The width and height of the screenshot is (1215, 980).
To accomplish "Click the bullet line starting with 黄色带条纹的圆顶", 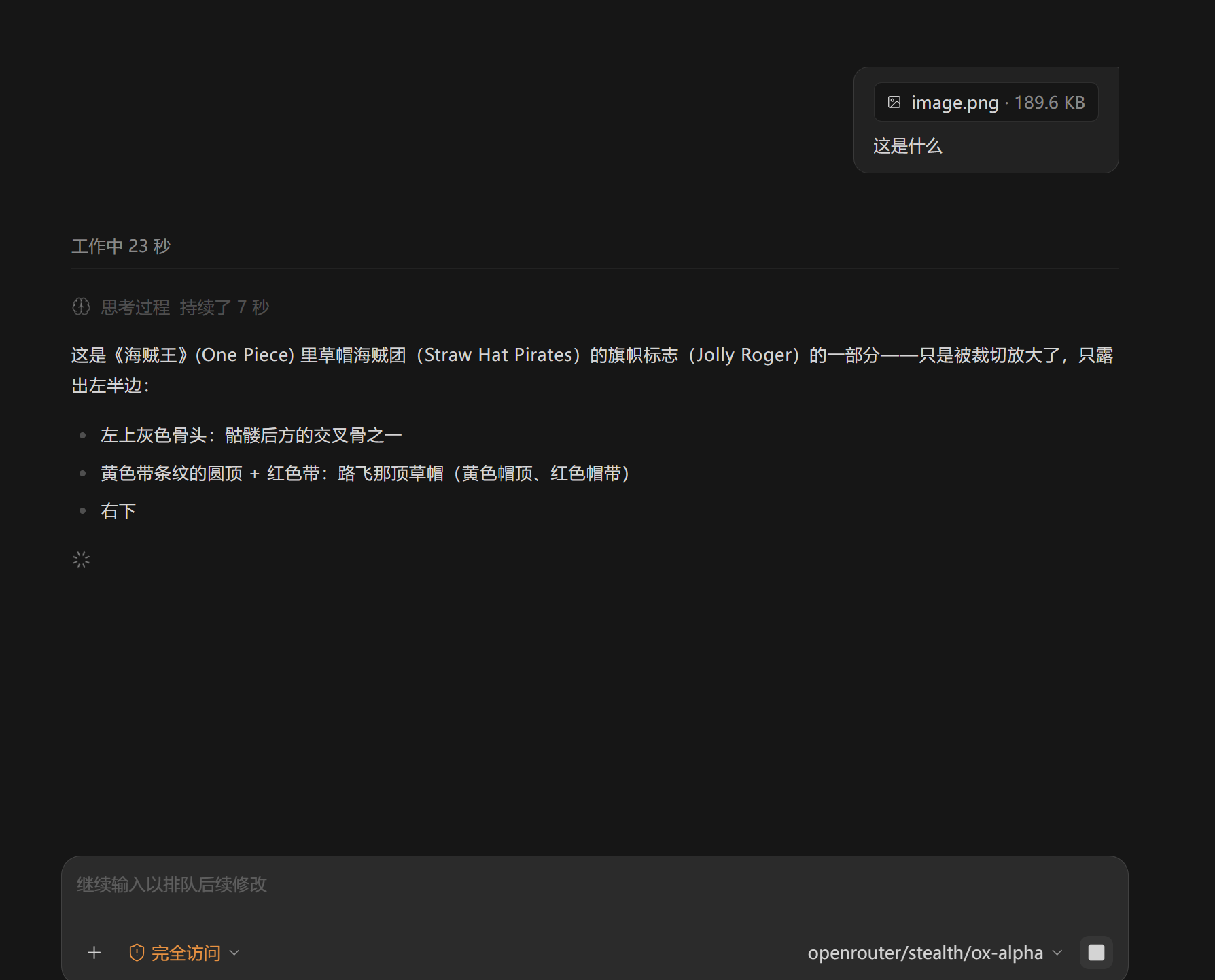I will coord(365,474).
